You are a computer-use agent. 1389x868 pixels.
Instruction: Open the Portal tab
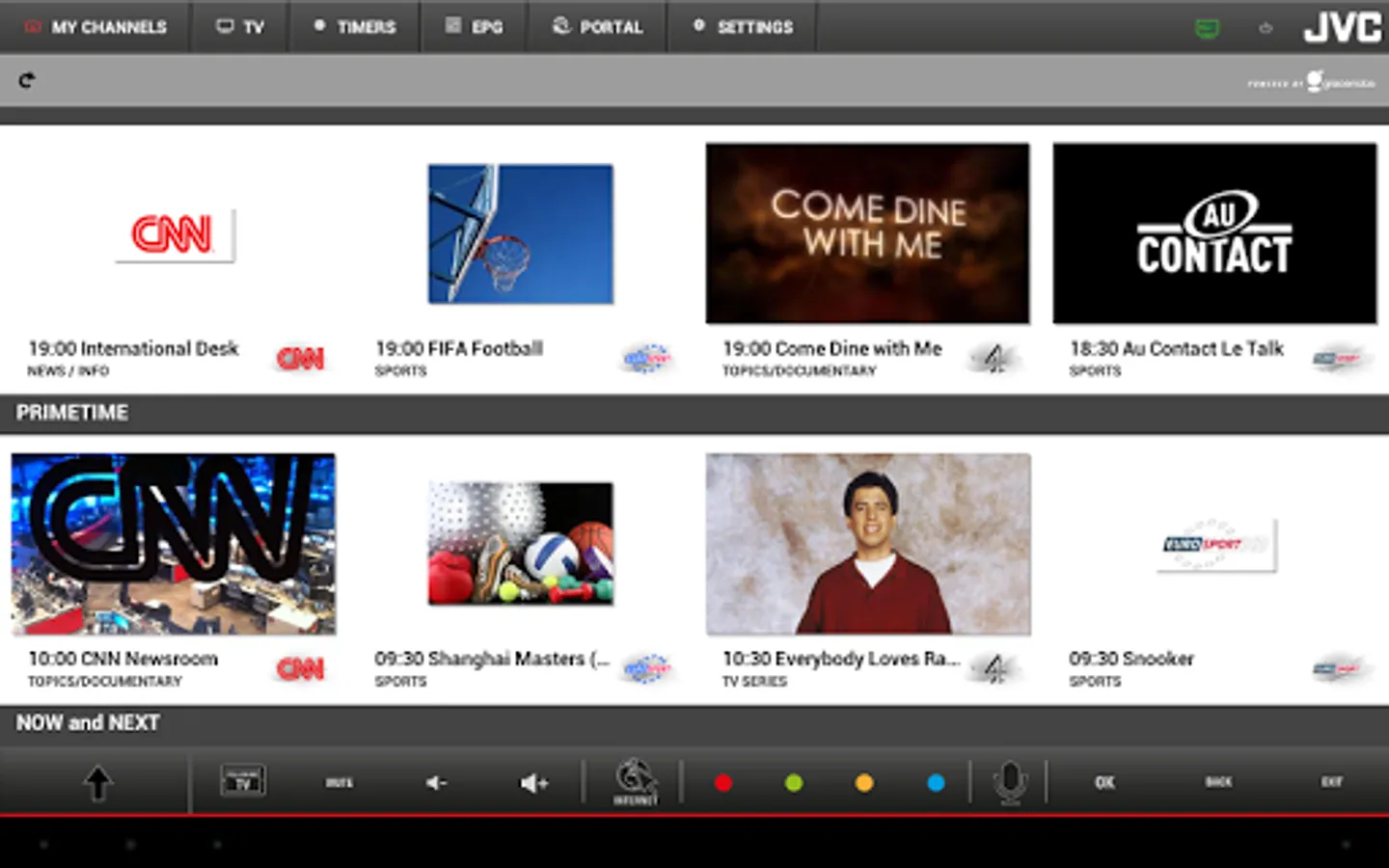point(597,27)
